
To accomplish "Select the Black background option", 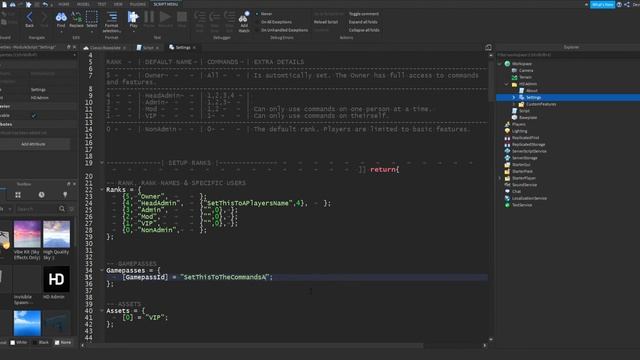I will pyautogui.click(x=41, y=342).
